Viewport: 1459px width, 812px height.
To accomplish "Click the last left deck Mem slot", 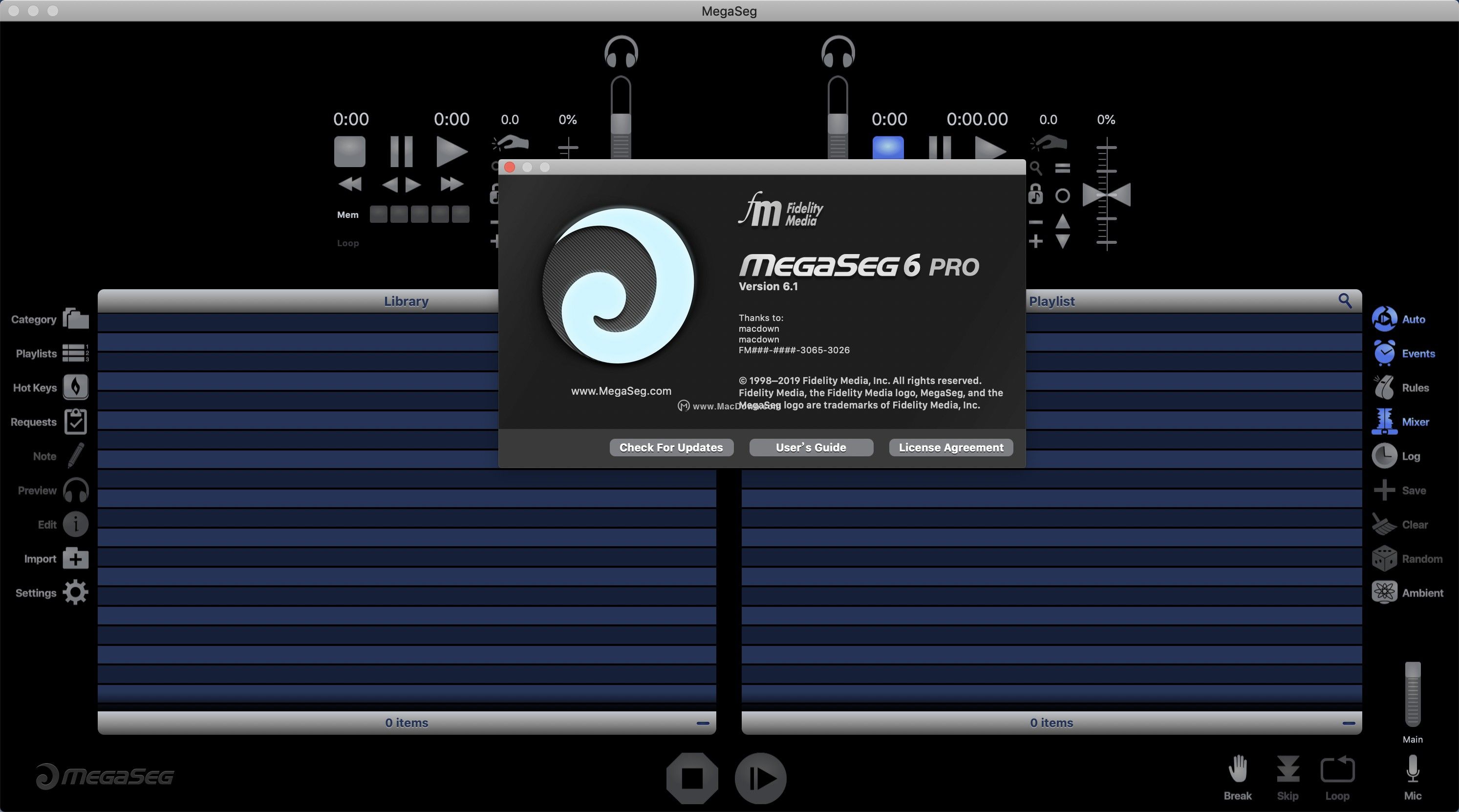I will [x=460, y=214].
